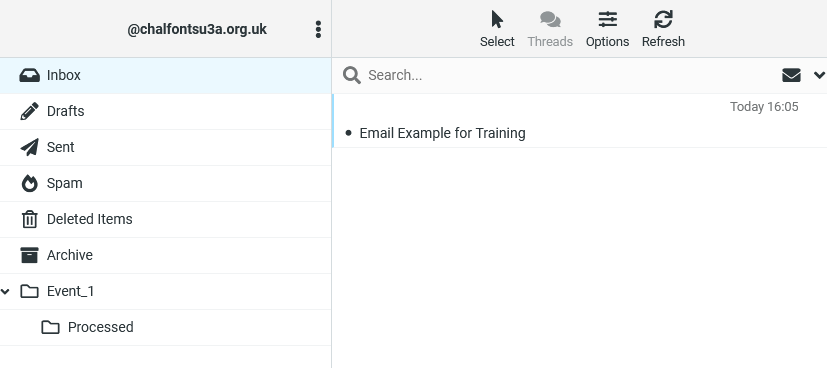827x368 pixels.
Task: Open the Inbox folder
Action: [166, 75]
